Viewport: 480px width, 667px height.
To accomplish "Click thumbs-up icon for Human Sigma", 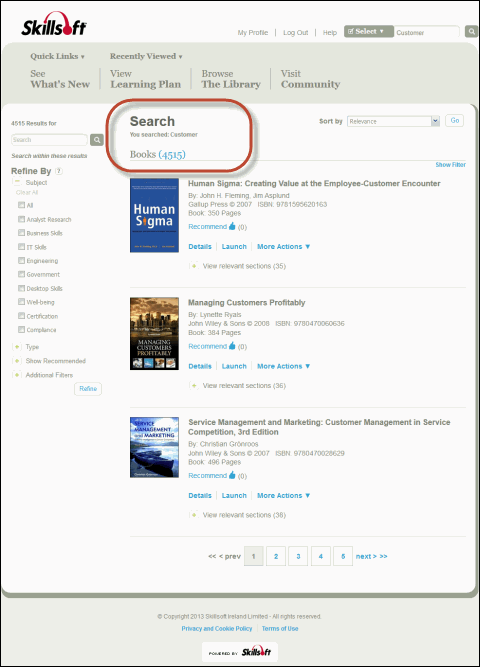I will pos(232,226).
